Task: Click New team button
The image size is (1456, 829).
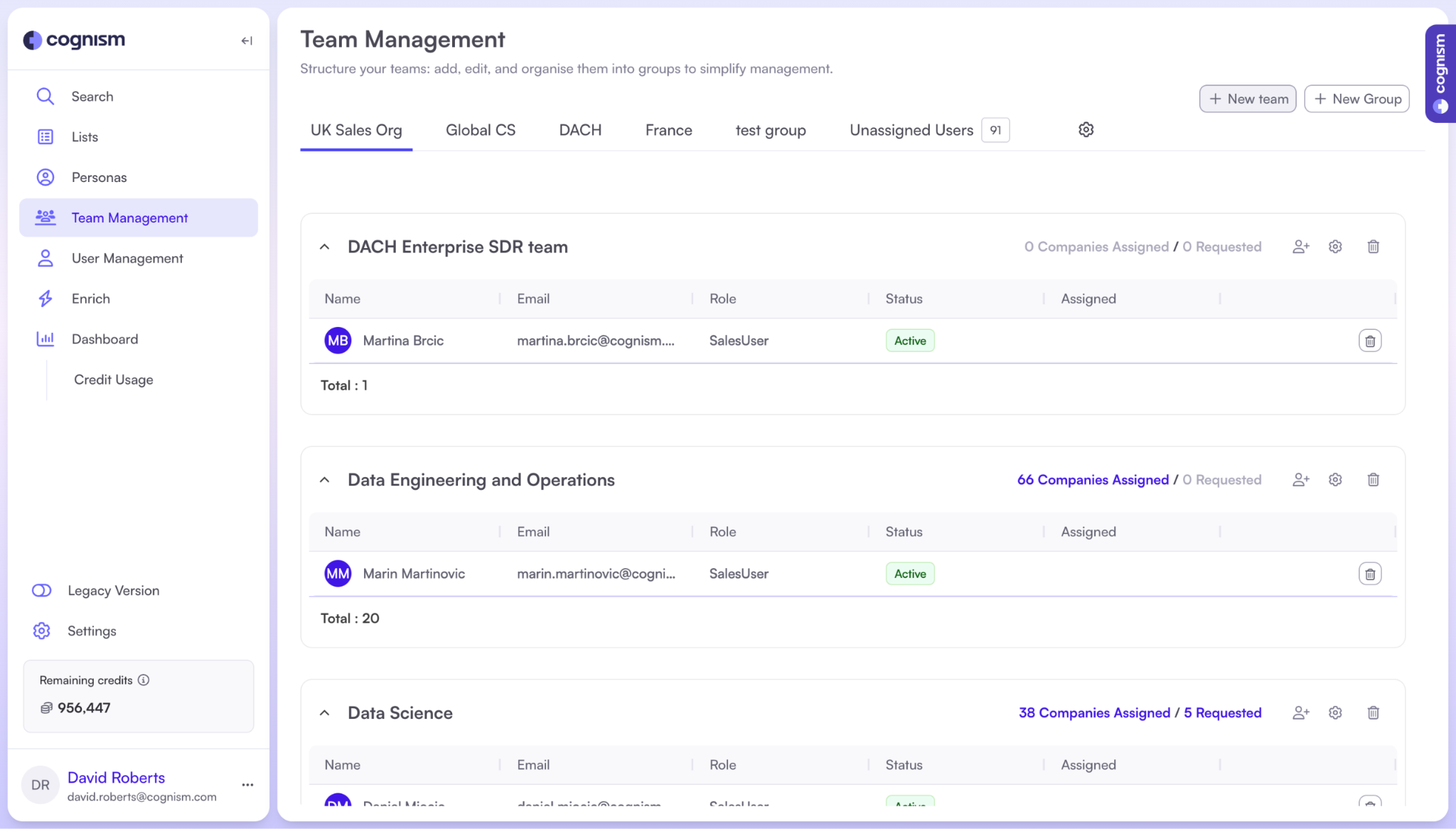Action: 1248,99
